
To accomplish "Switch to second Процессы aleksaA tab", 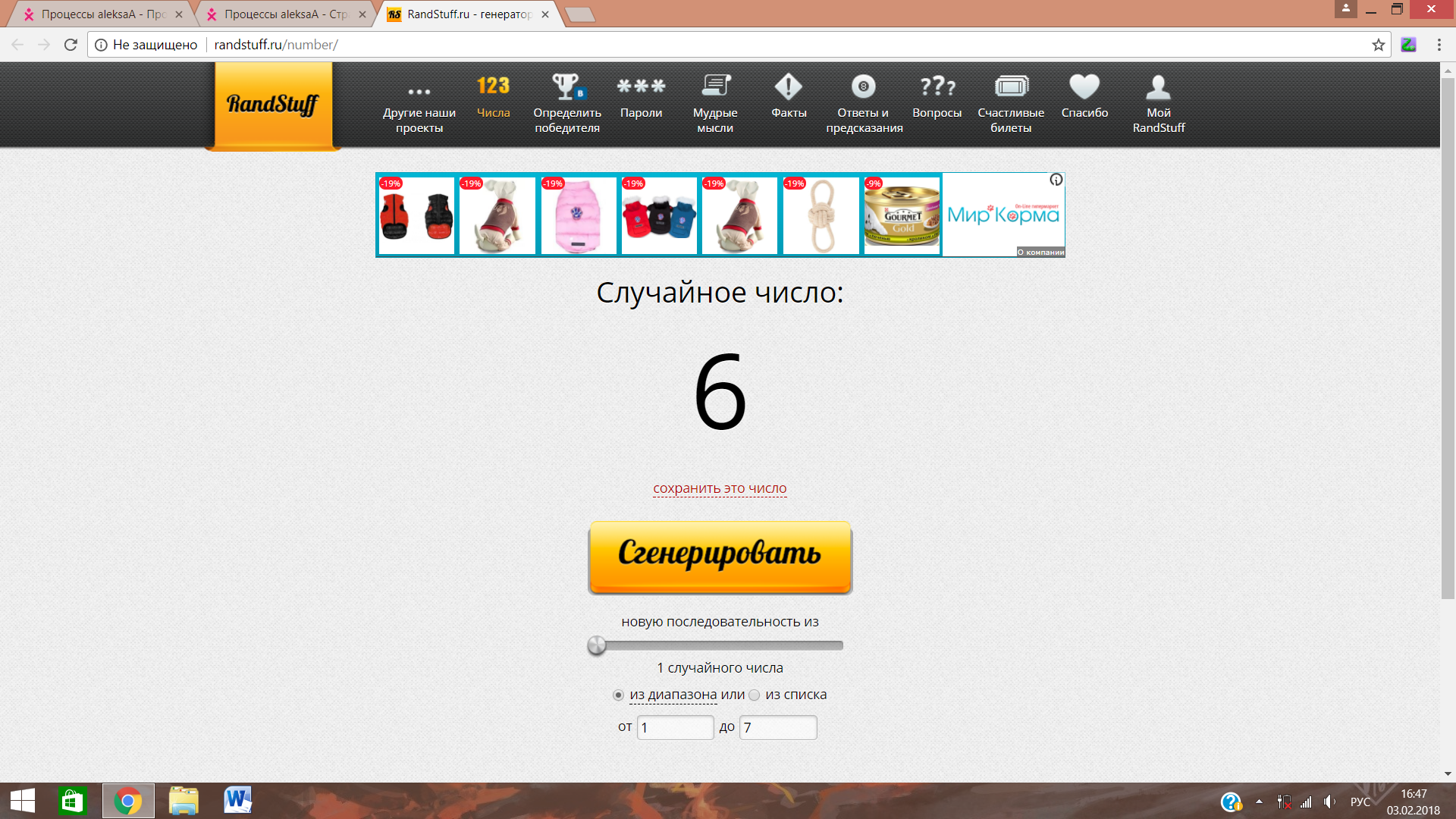I will tap(285, 14).
